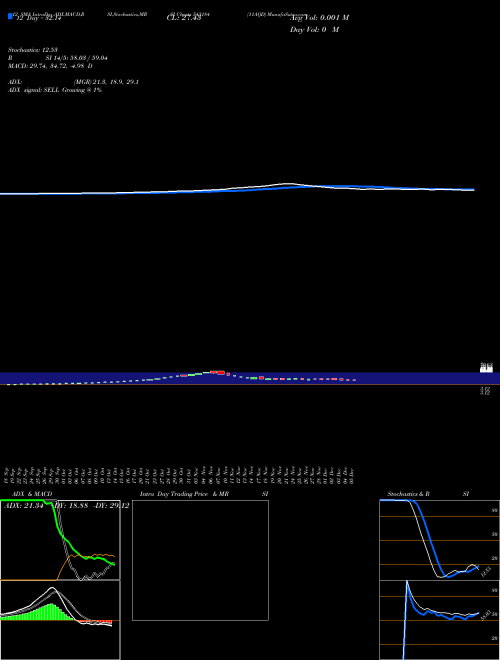Click the 'MACD: 29.74, 34.72, -4.98 D' line
Screen dimensions: 500x660
point(50,66)
